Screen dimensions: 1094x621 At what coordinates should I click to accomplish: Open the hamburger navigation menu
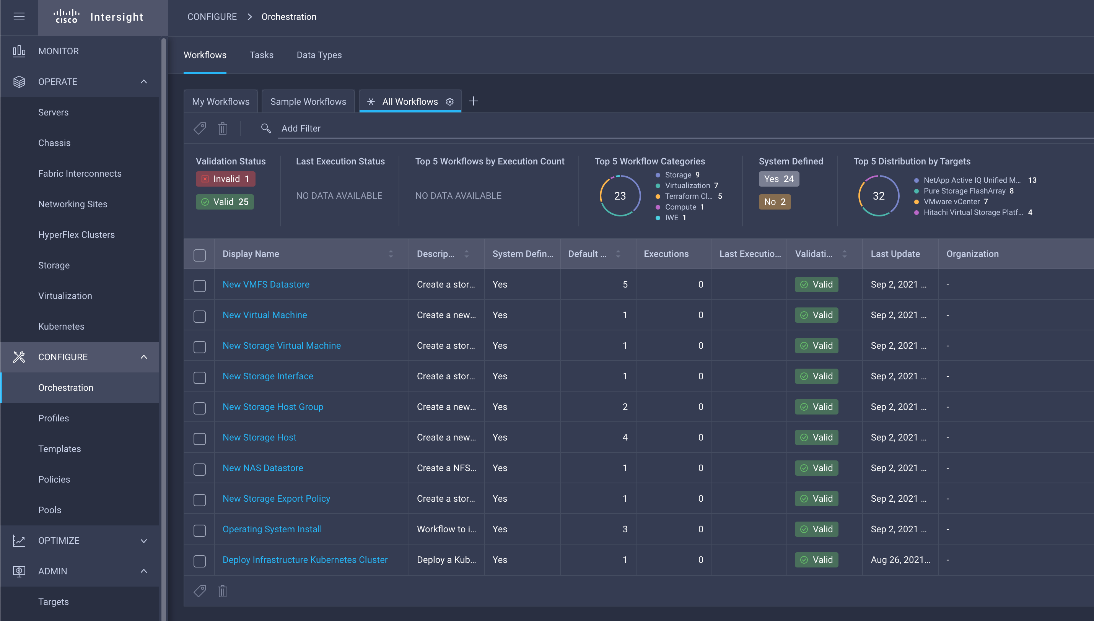pyautogui.click(x=19, y=17)
